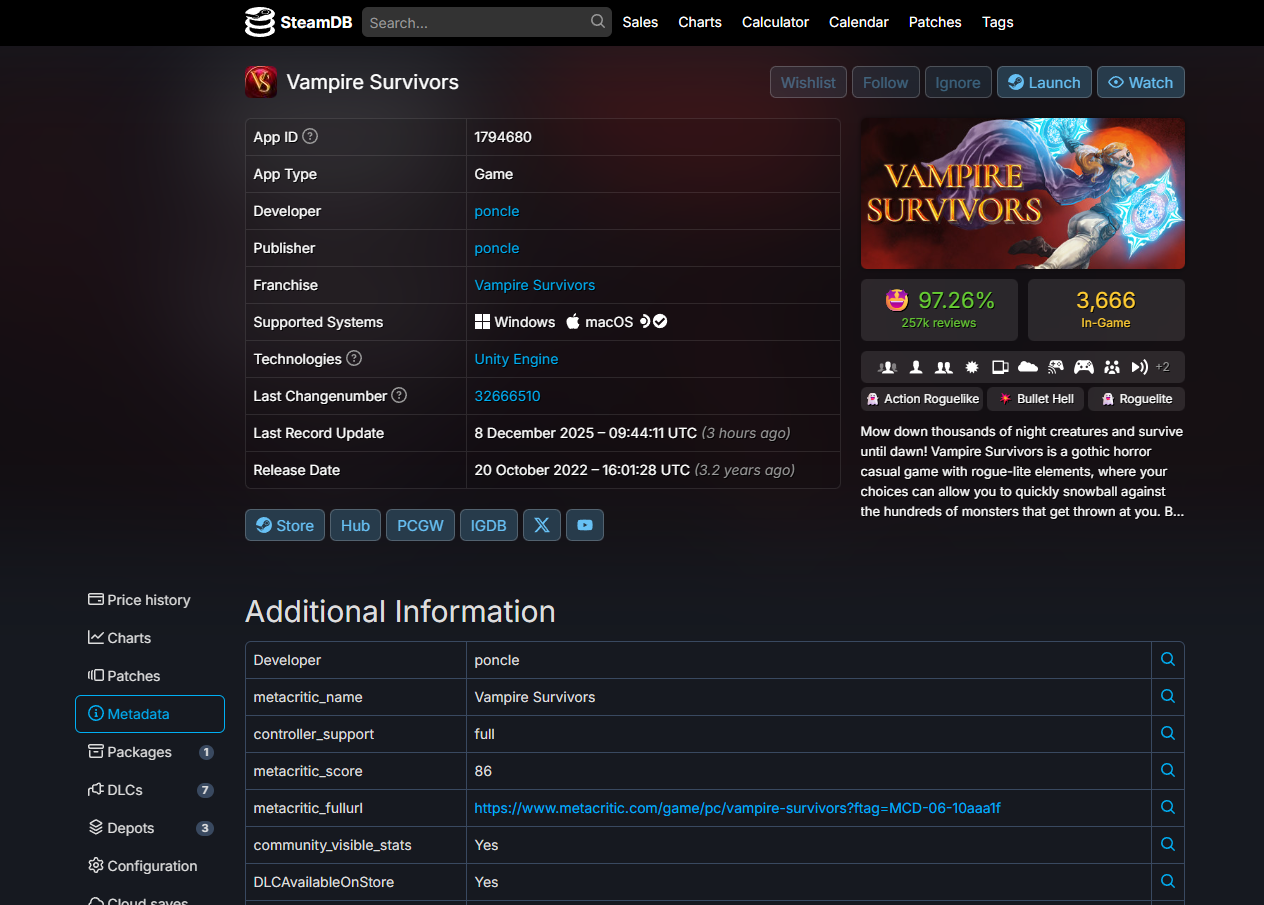Open the Hub link button
Viewport: 1264px width, 905px height.
[355, 525]
